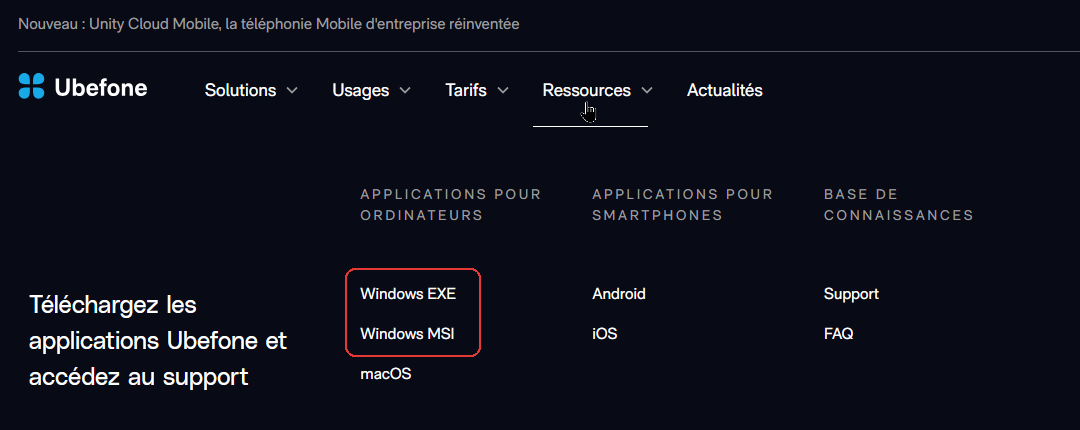Open the FAQ link
The image size is (1080, 430).
(838, 334)
